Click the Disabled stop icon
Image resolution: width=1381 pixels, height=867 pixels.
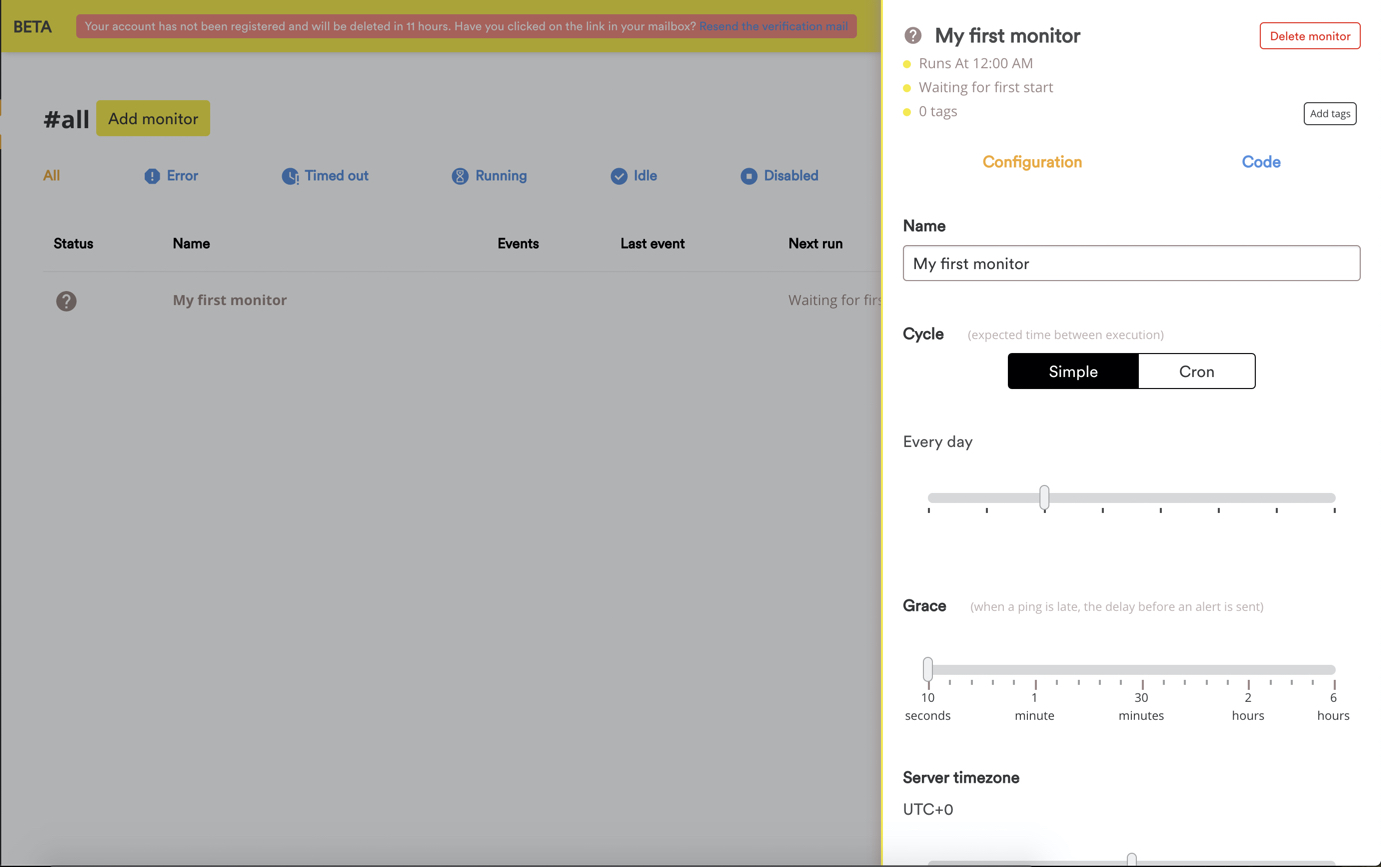coord(749,176)
